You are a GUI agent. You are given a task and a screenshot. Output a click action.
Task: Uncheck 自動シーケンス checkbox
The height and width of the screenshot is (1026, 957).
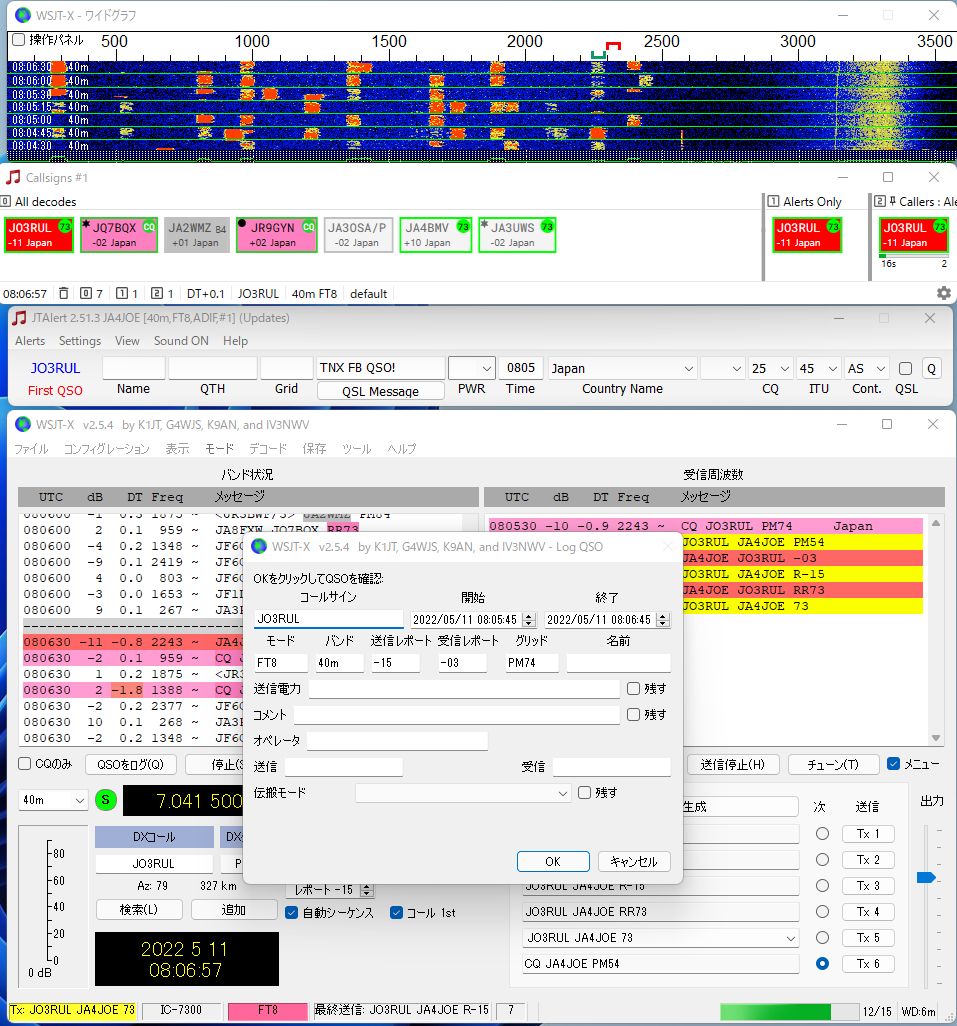[292, 913]
